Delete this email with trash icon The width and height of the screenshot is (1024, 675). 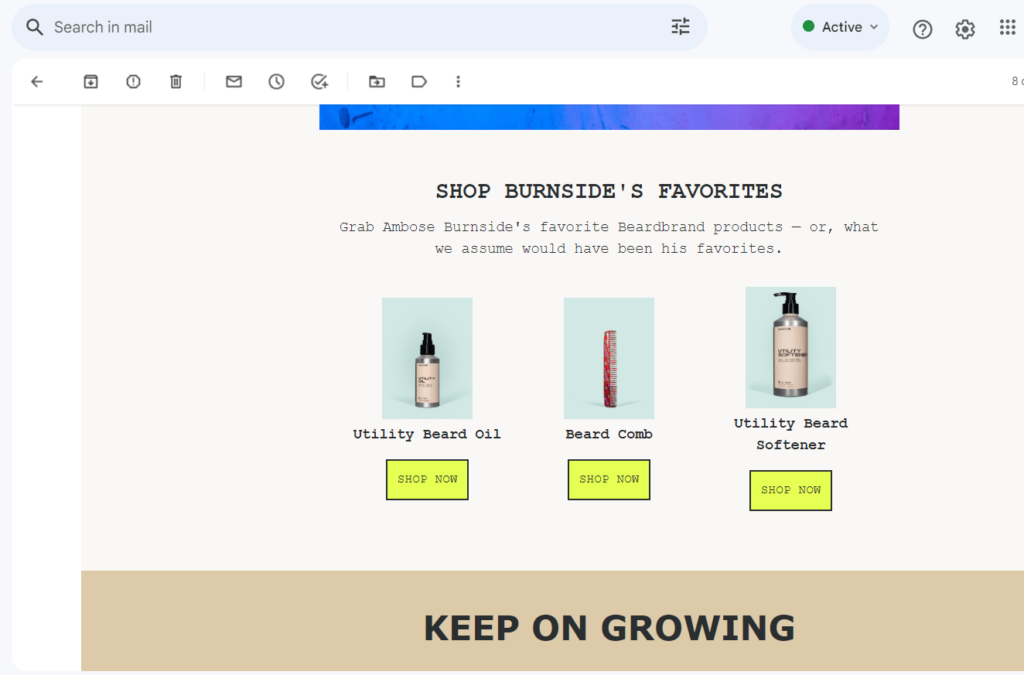click(176, 82)
